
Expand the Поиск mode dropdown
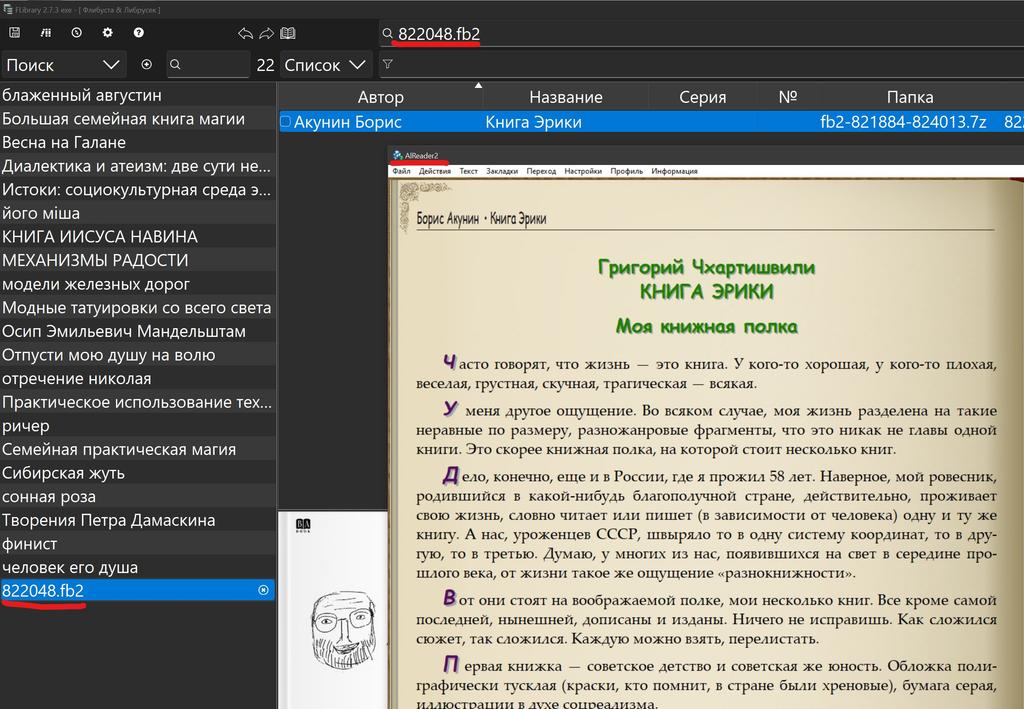(x=63, y=65)
